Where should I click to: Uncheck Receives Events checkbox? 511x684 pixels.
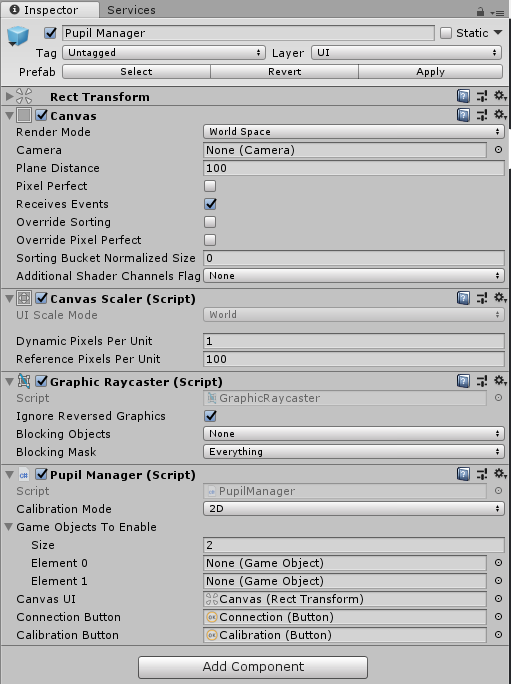pyautogui.click(x=210, y=204)
